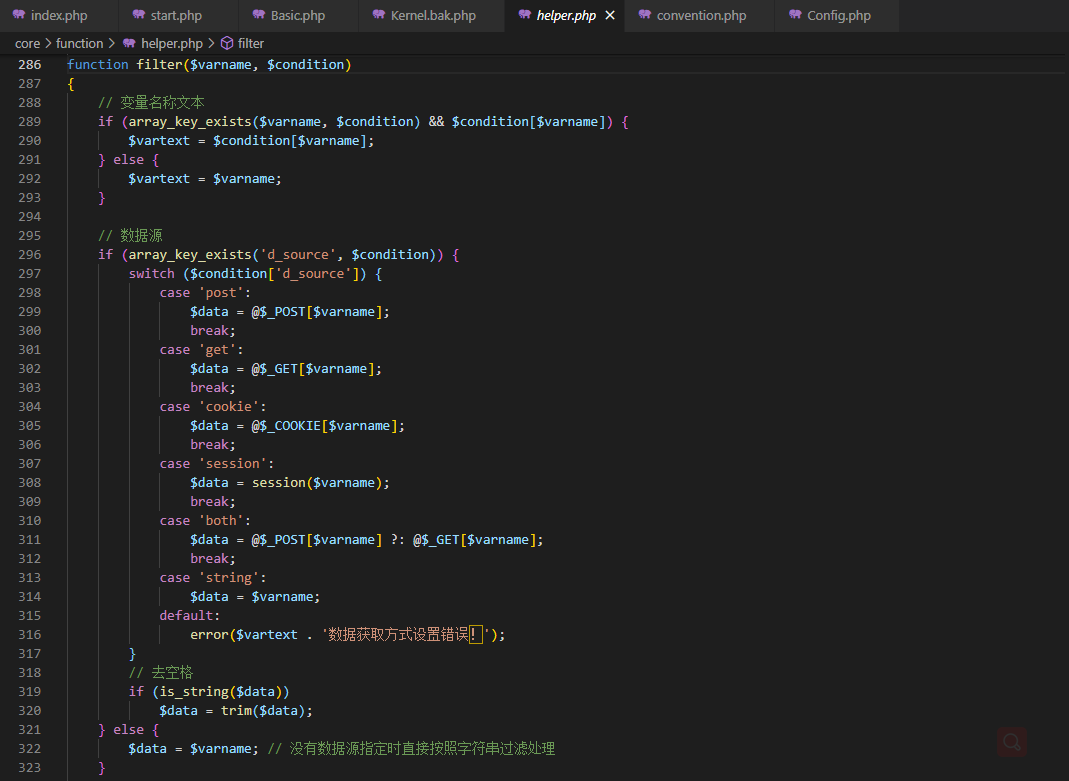The width and height of the screenshot is (1069, 781).
Task: Click the "$data = @$_GET[$varname];" statement on line 302
Action: click(286, 369)
